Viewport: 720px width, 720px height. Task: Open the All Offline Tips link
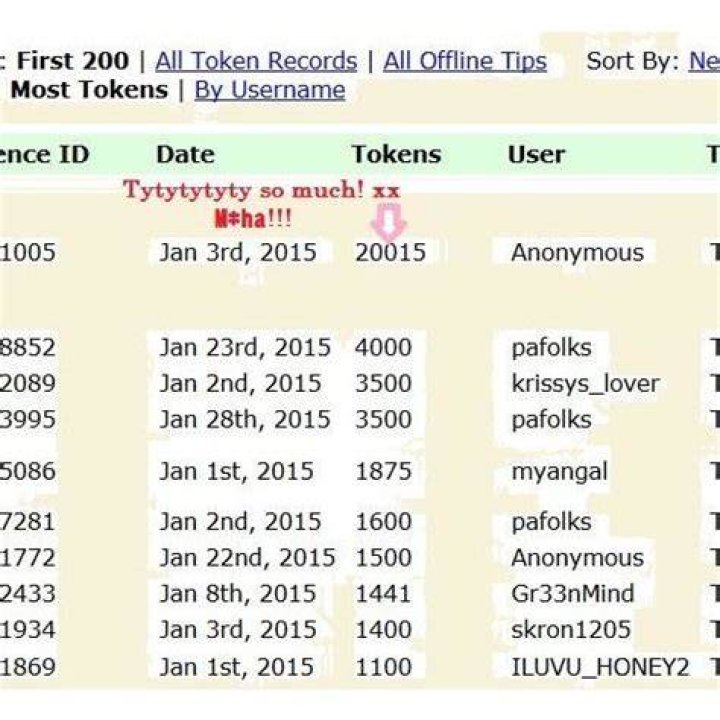tap(465, 62)
